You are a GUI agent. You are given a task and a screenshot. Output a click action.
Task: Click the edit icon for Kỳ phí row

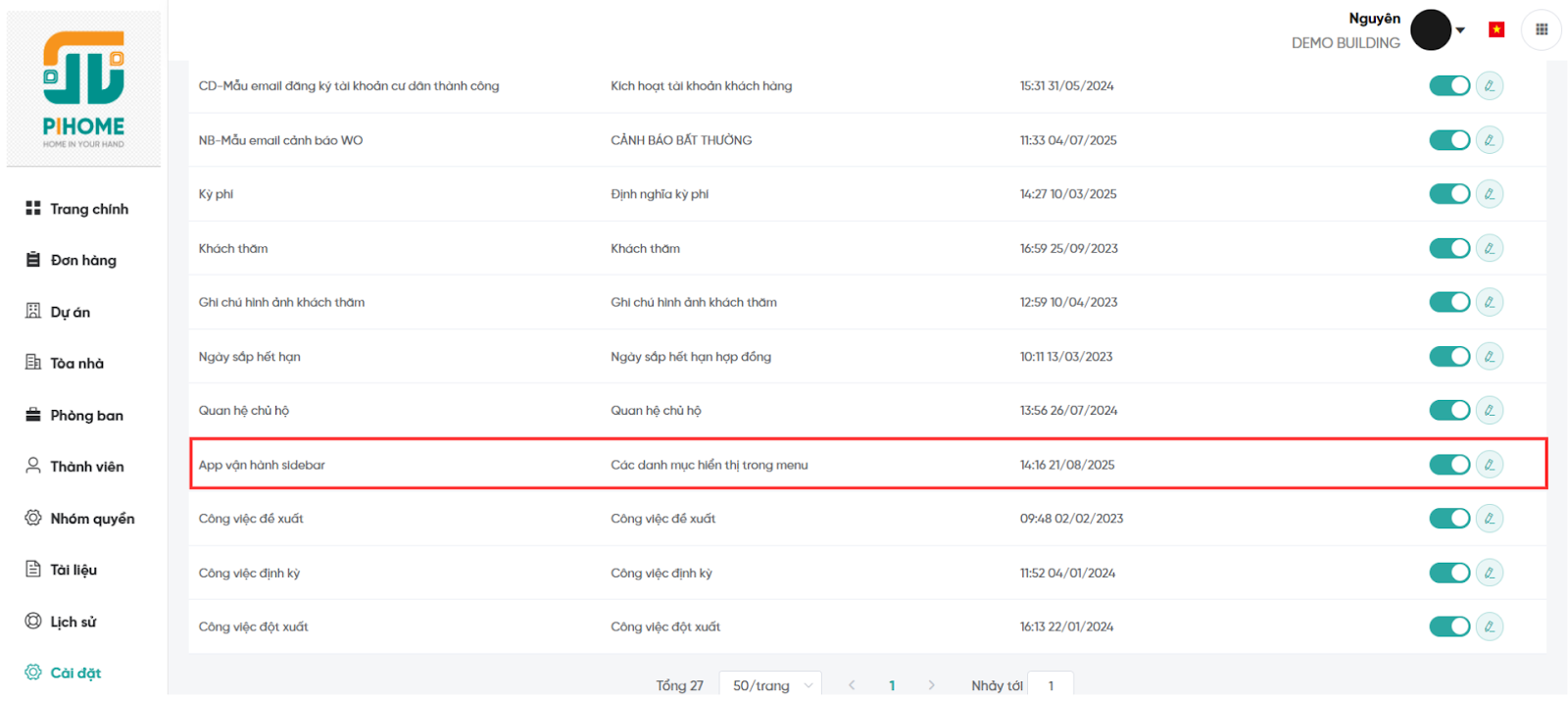click(1489, 194)
